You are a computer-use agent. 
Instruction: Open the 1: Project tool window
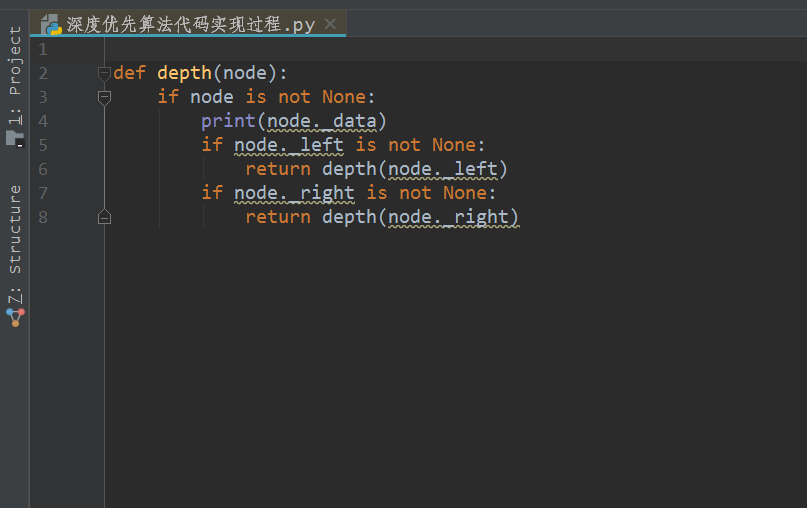[15, 76]
